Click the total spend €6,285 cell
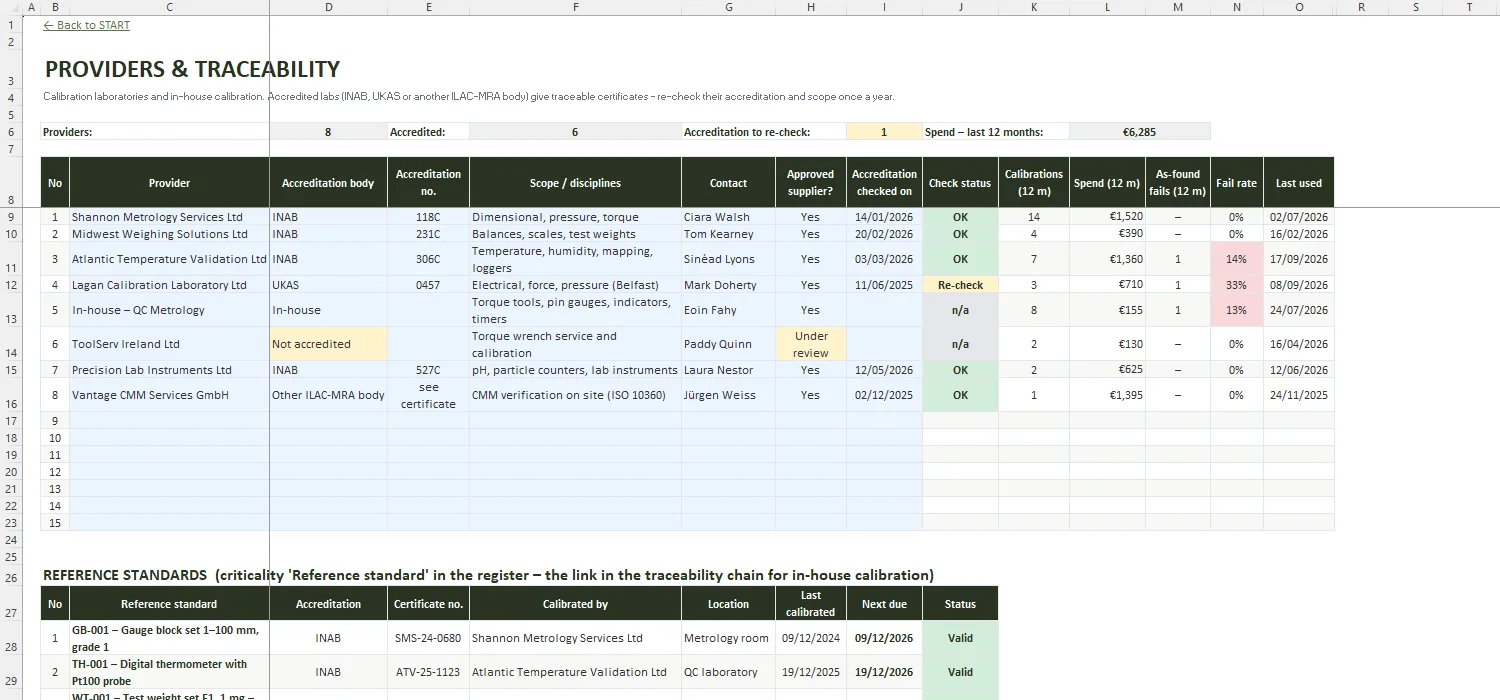1500x700 pixels. (1139, 132)
